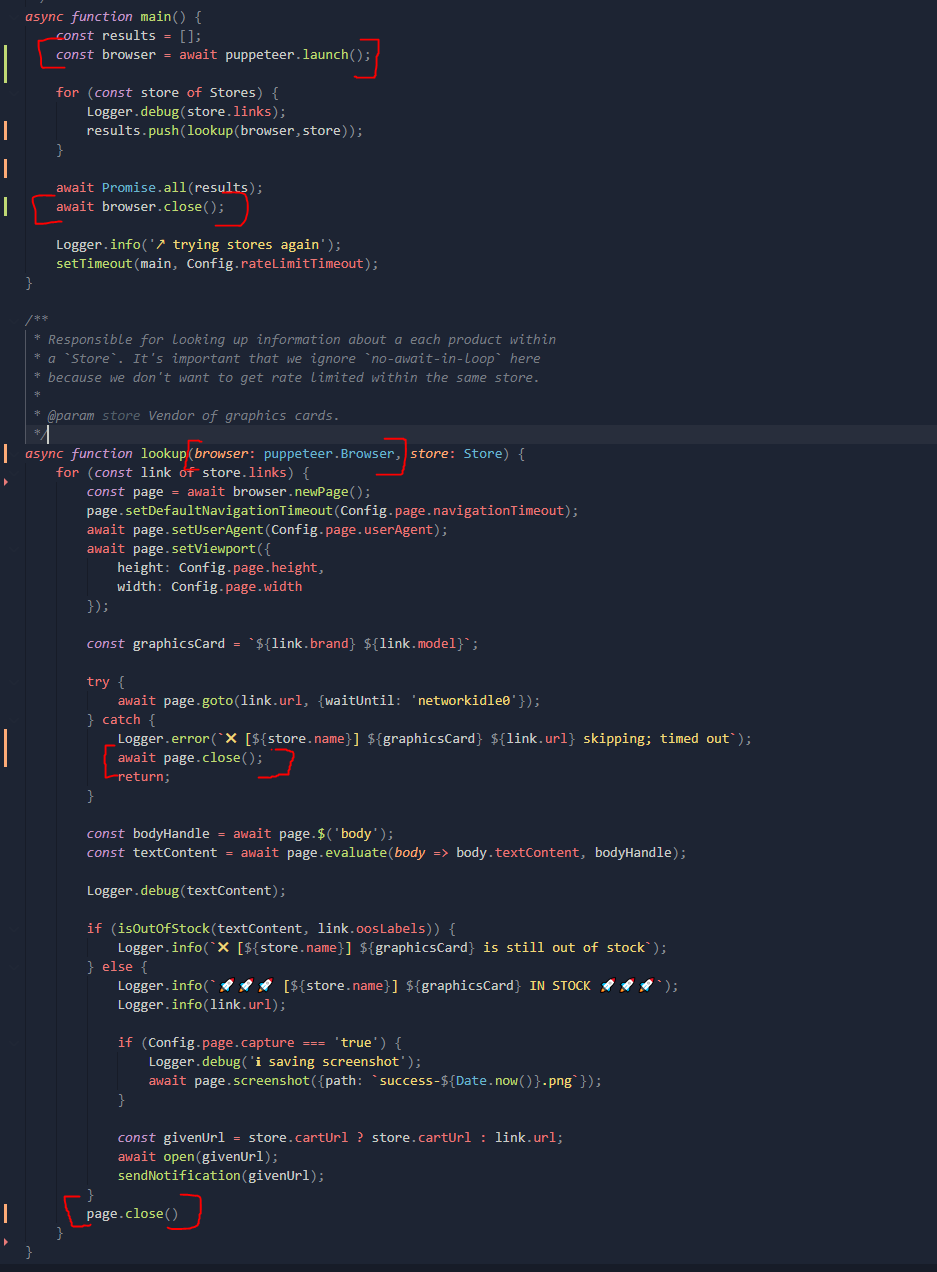This screenshot has height=1272, width=937.
Task: Click 'await page.setUserAgent(Config.page.userAgent);' line
Action: pyautogui.click(x=267, y=529)
